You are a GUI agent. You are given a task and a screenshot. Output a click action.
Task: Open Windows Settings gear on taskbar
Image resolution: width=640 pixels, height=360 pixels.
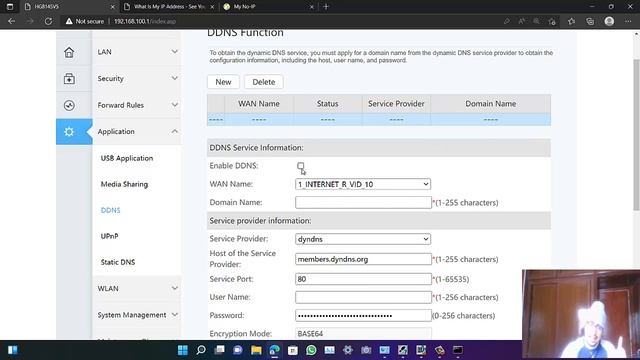(x=348, y=350)
